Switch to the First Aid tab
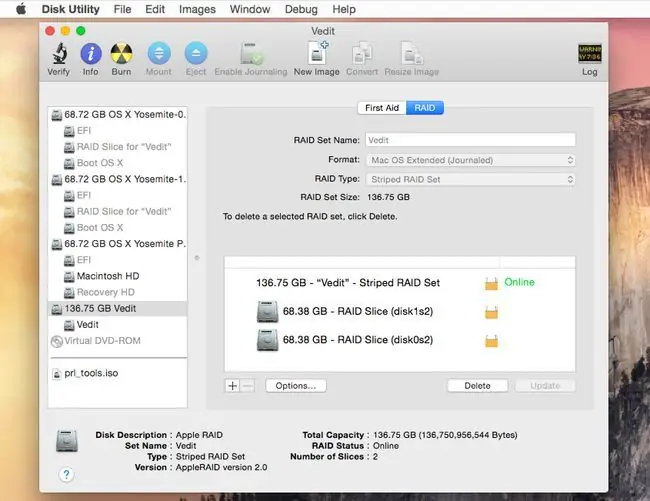 382,108
